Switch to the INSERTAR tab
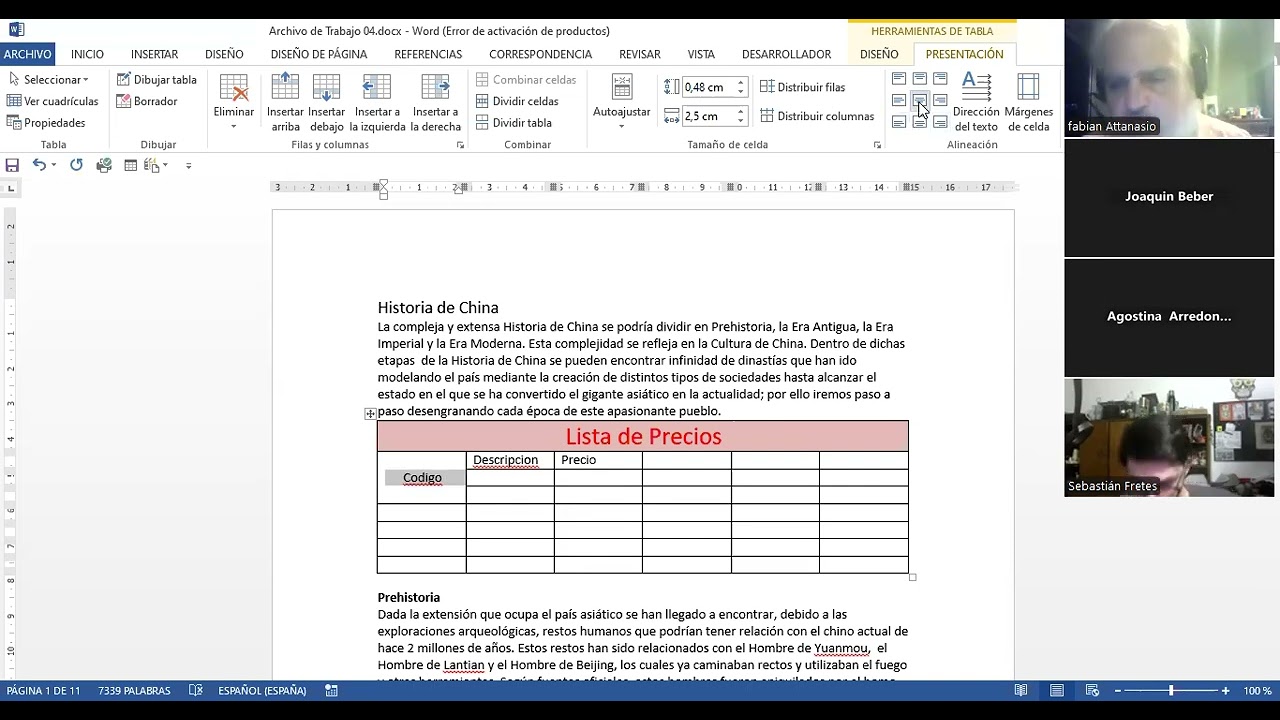This screenshot has width=1280, height=720. 154,54
